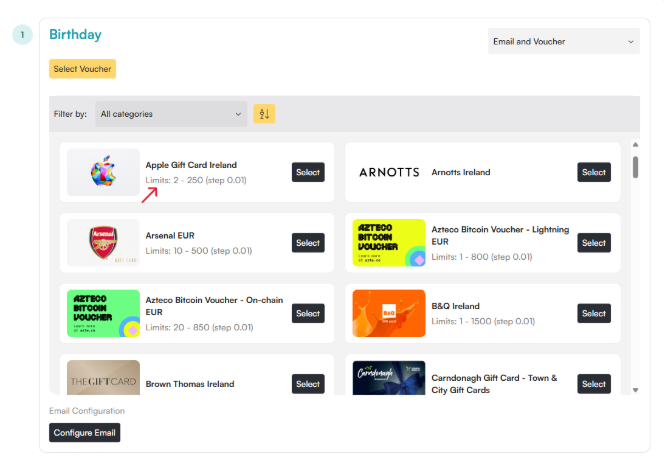Select the Apple Gift Card Ireland voucher
The width and height of the screenshot is (664, 469).
pyautogui.click(x=308, y=172)
